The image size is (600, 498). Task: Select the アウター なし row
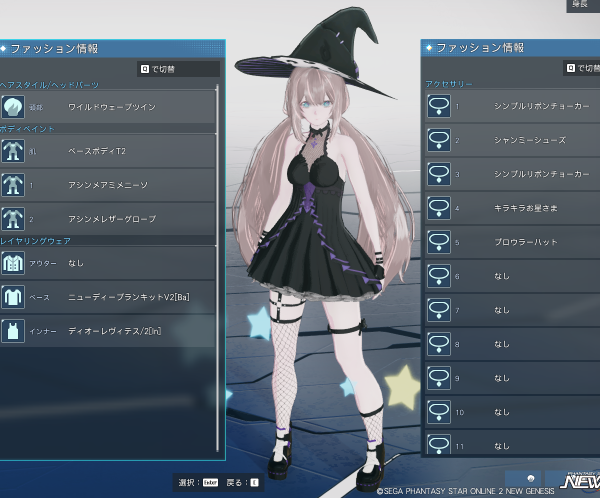pyautogui.click(x=108, y=263)
